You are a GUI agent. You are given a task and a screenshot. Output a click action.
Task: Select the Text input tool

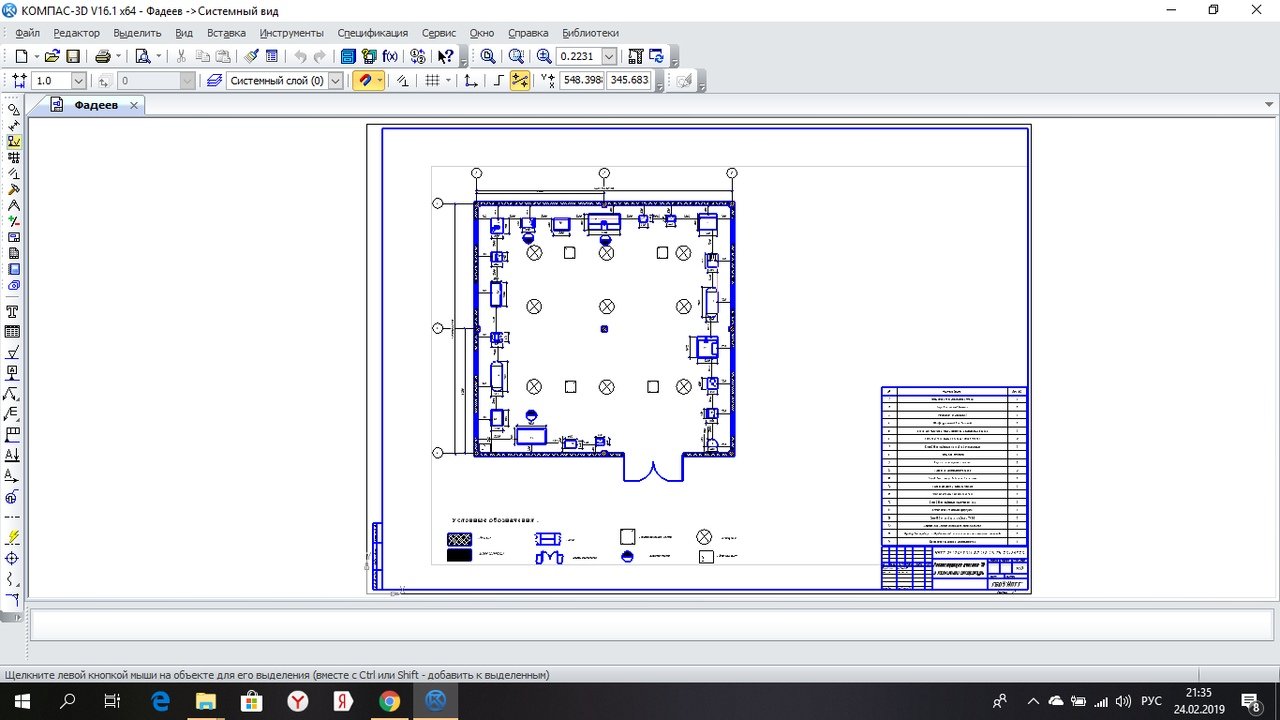click(x=13, y=312)
